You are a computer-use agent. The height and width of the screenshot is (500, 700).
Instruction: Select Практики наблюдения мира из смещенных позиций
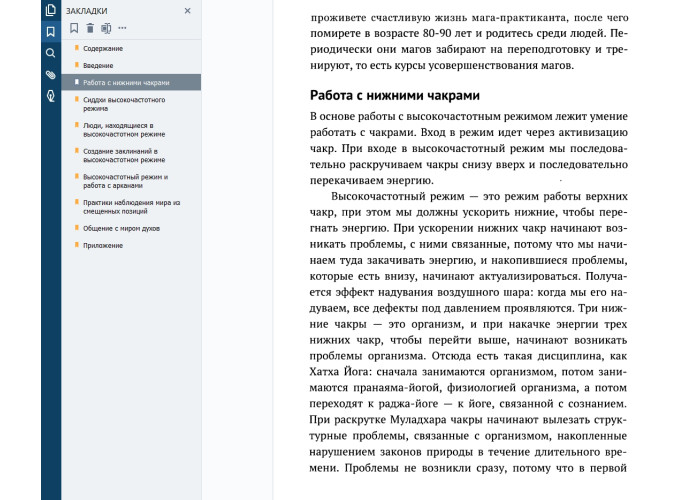130,206
